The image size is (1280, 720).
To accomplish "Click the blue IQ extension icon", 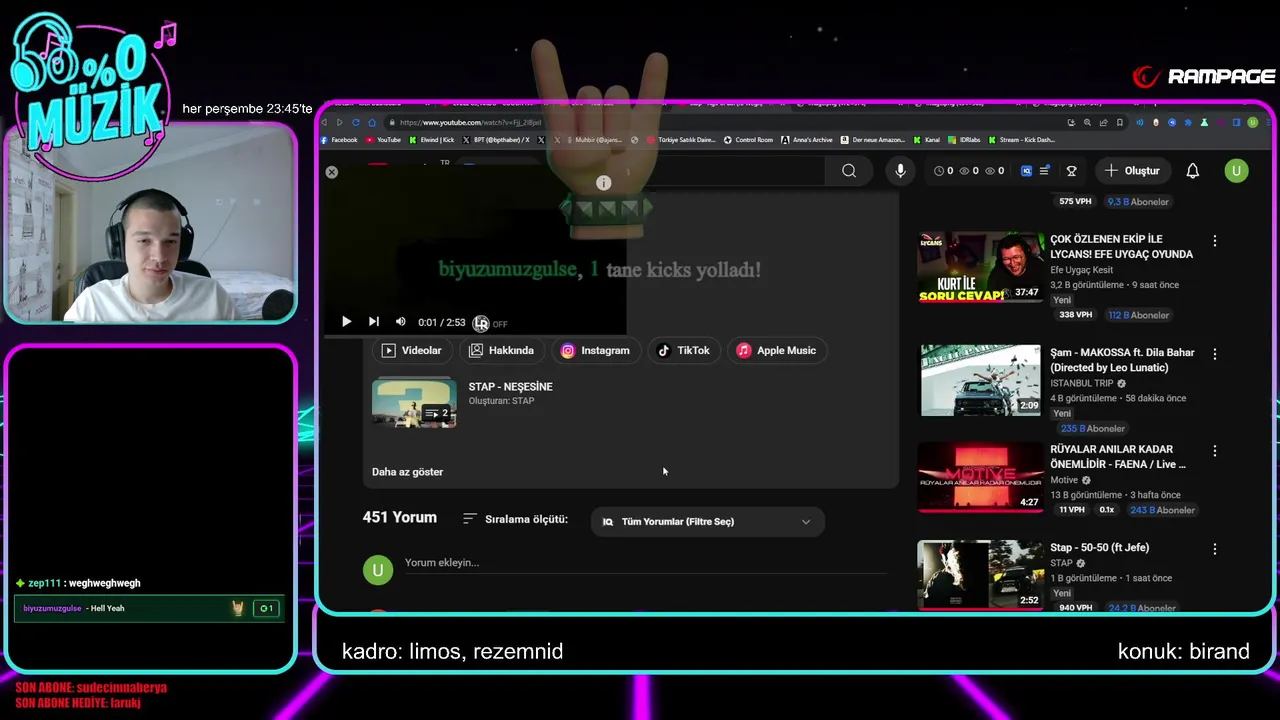I will (x=1026, y=171).
